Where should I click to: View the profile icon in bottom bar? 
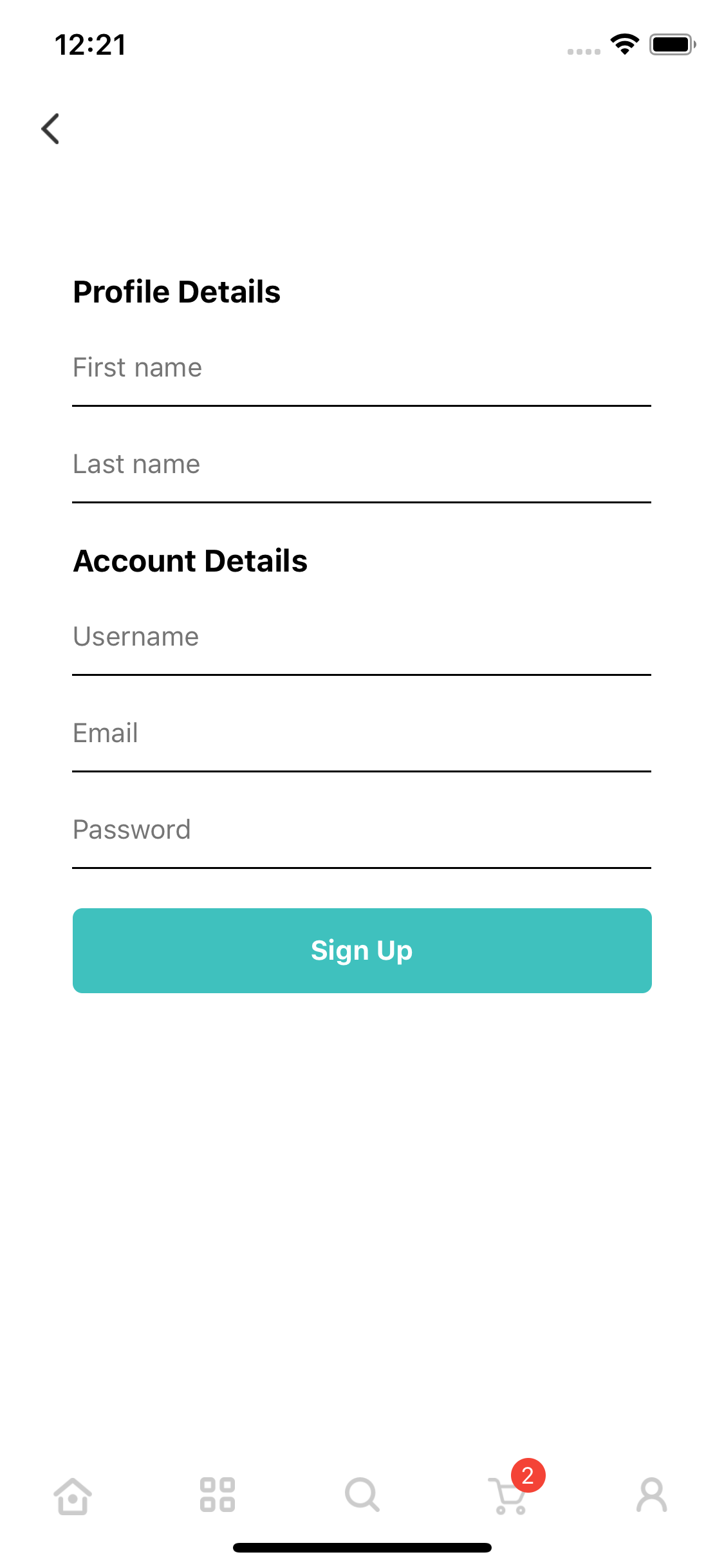click(651, 1495)
